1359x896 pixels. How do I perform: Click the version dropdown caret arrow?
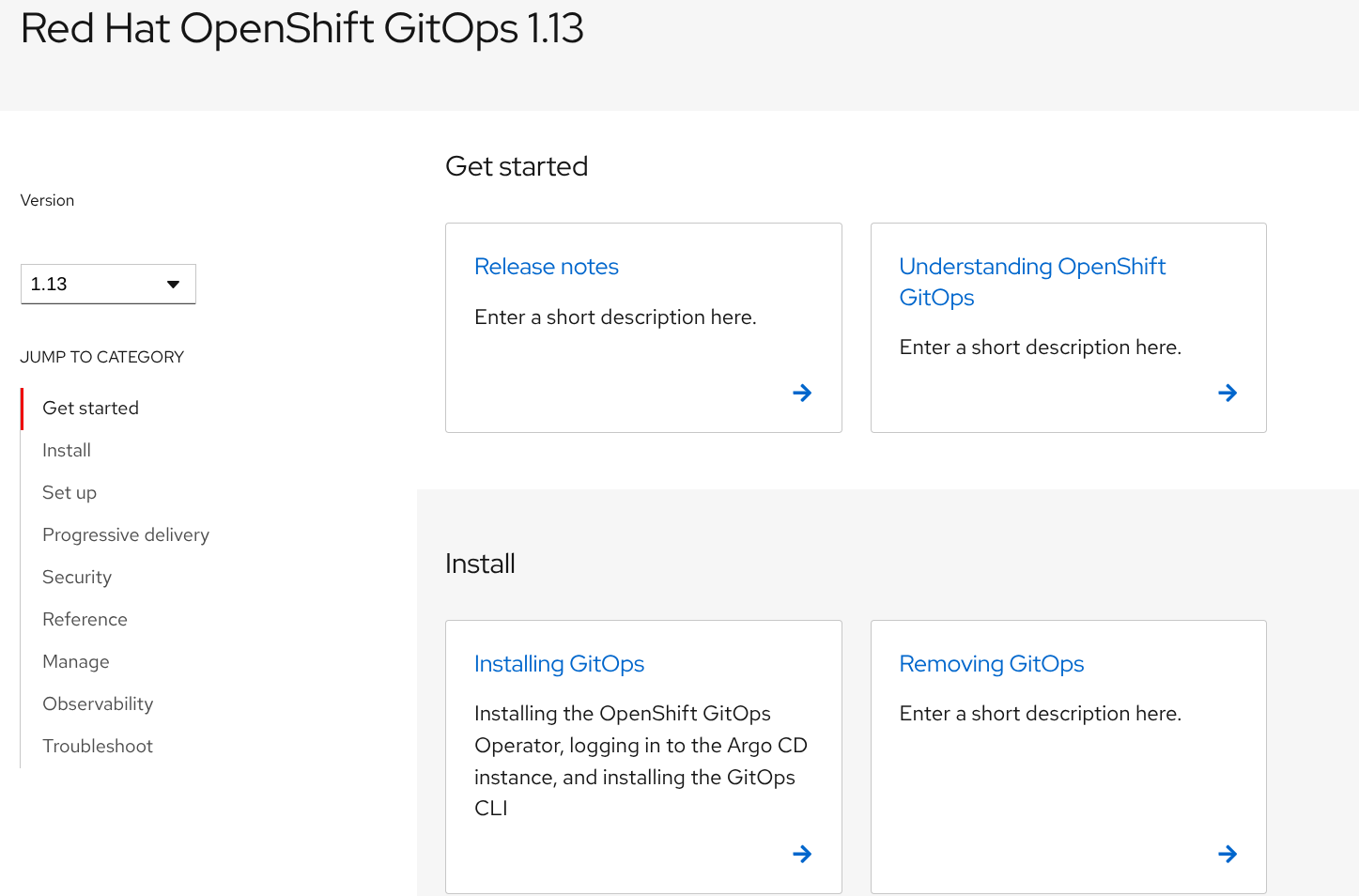[x=173, y=285]
